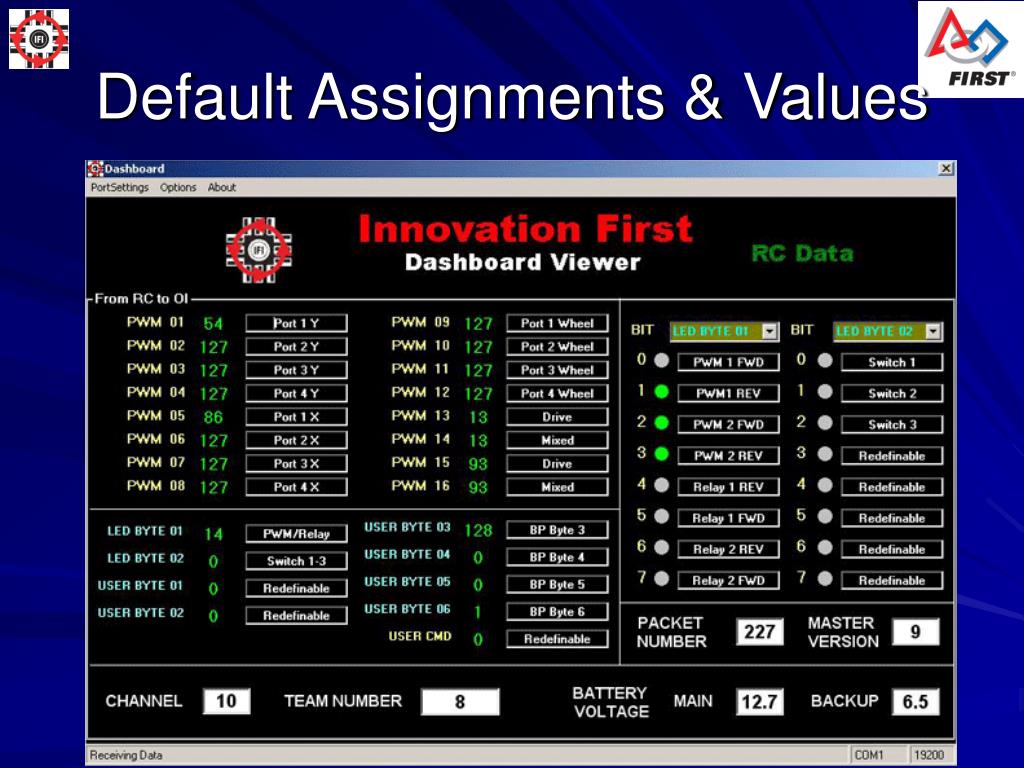Click the RC Data heading
The width and height of the screenshot is (1024, 768).
802,253
